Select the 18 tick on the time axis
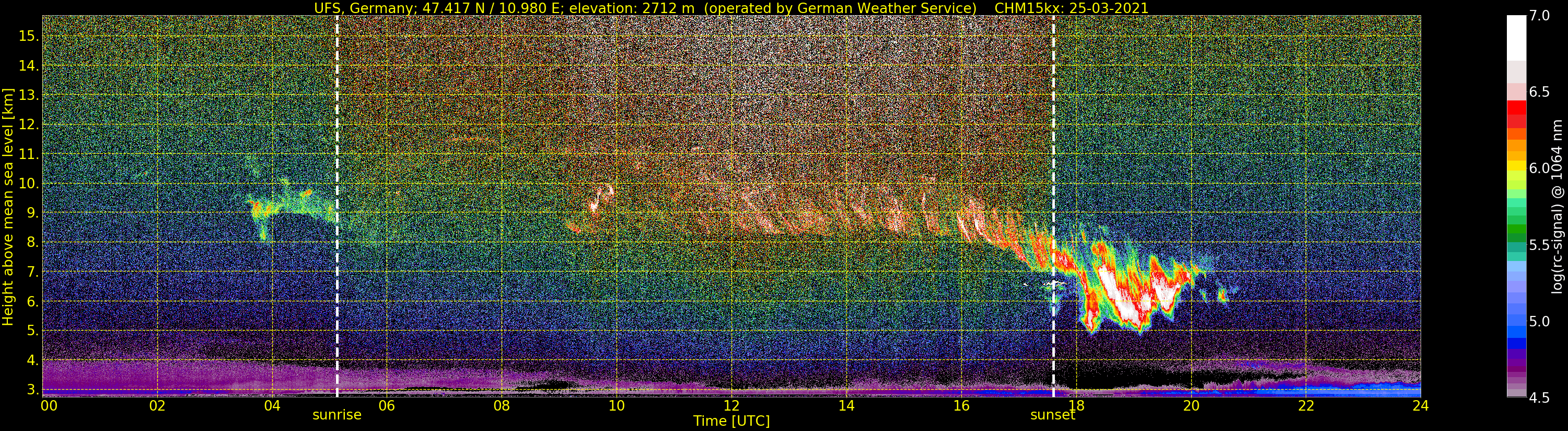Image resolution: width=1568 pixels, height=431 pixels. click(x=1076, y=406)
